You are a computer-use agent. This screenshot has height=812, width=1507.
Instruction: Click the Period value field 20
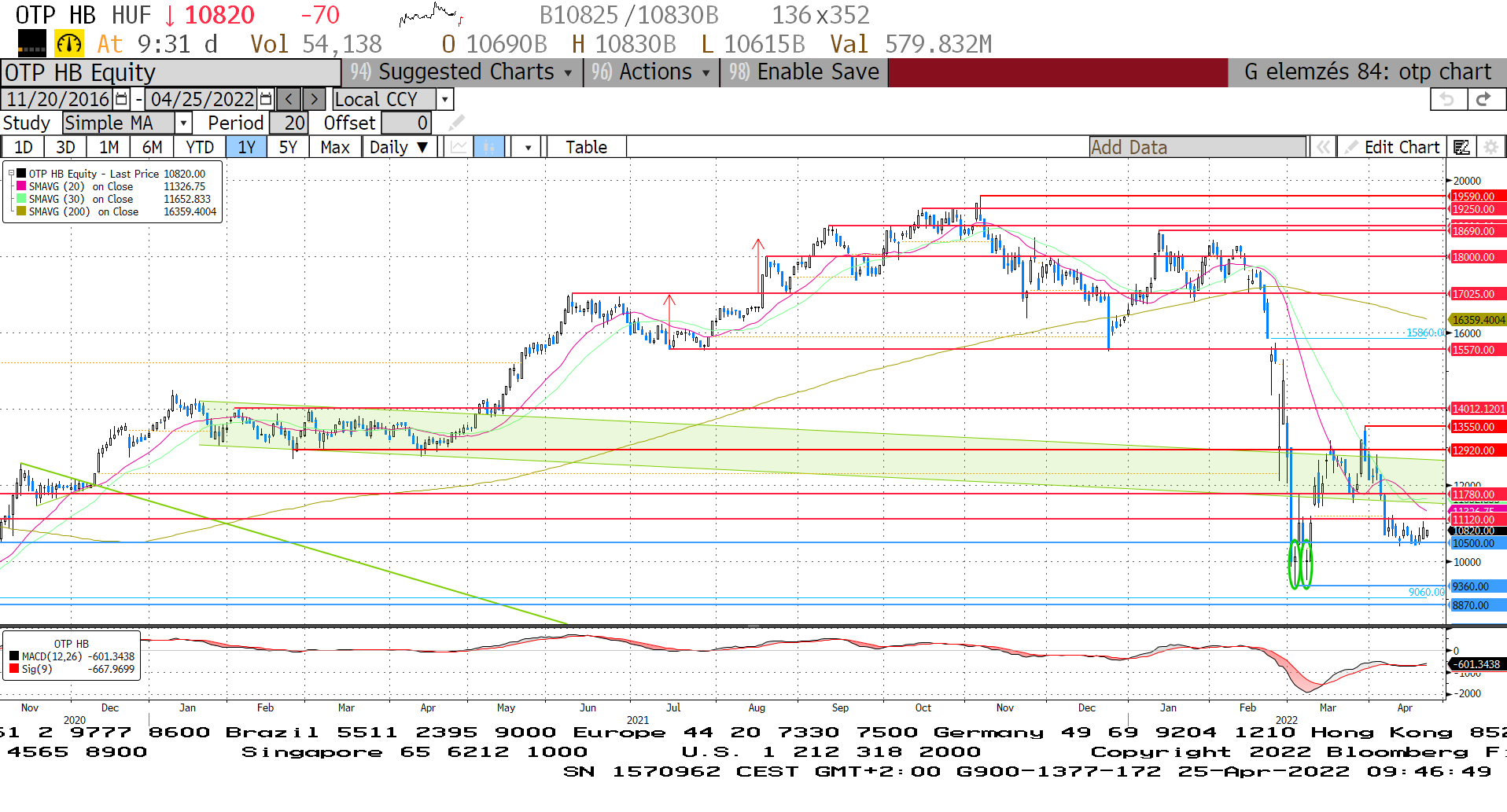pyautogui.click(x=289, y=123)
